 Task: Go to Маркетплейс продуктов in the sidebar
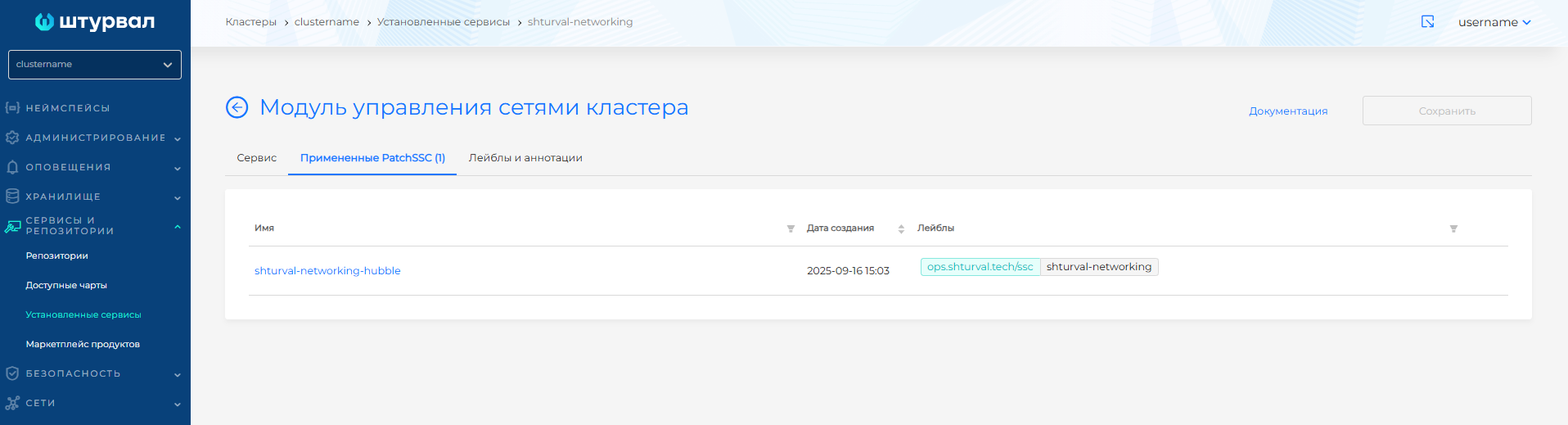[x=83, y=344]
